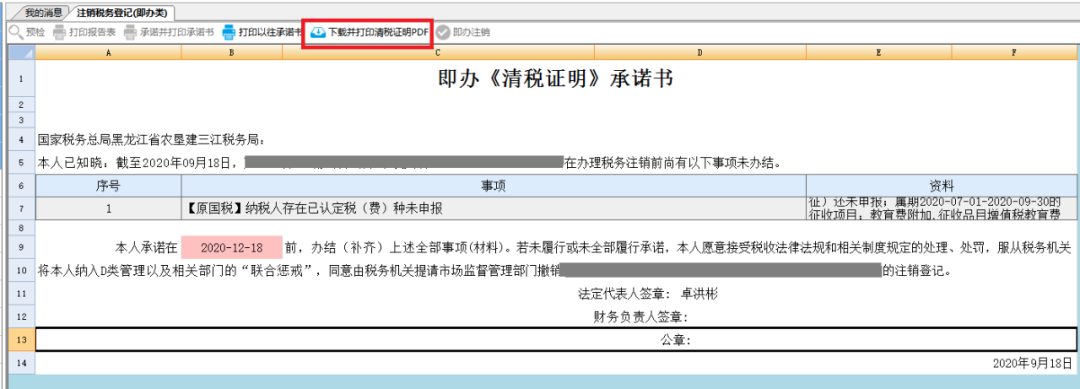Click the 预检 magnifier icon

[x=16, y=32]
